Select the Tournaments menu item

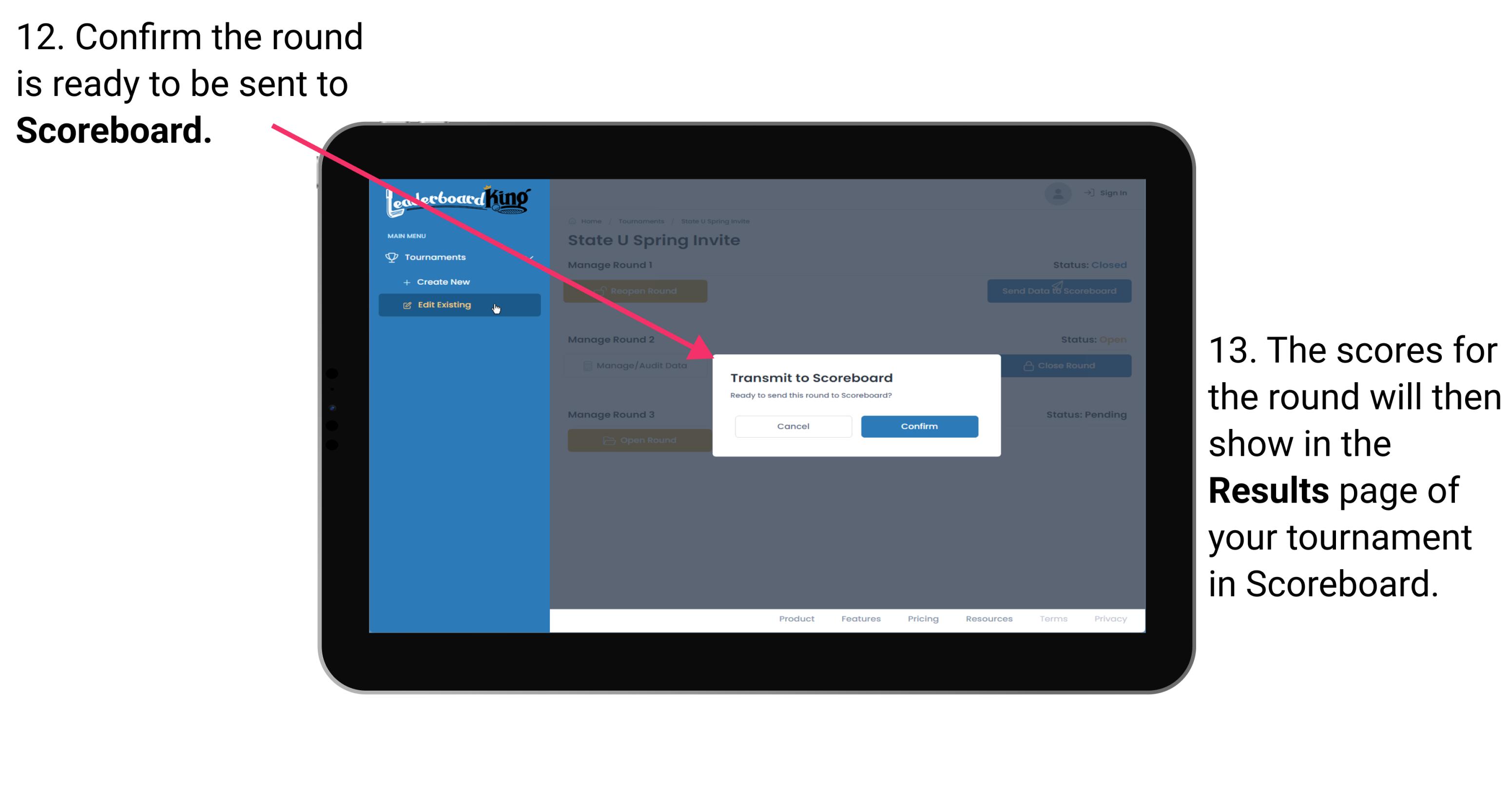point(437,257)
